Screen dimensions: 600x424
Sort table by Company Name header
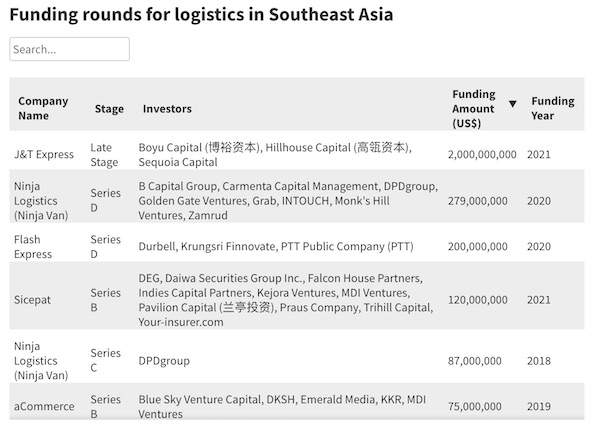(x=43, y=108)
